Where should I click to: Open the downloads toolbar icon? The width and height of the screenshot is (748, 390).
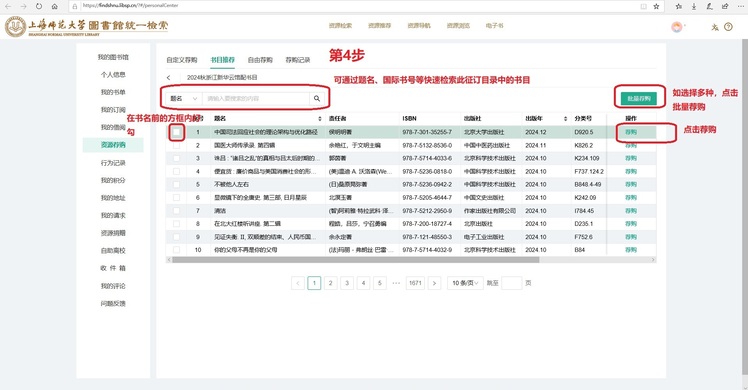(x=694, y=6)
